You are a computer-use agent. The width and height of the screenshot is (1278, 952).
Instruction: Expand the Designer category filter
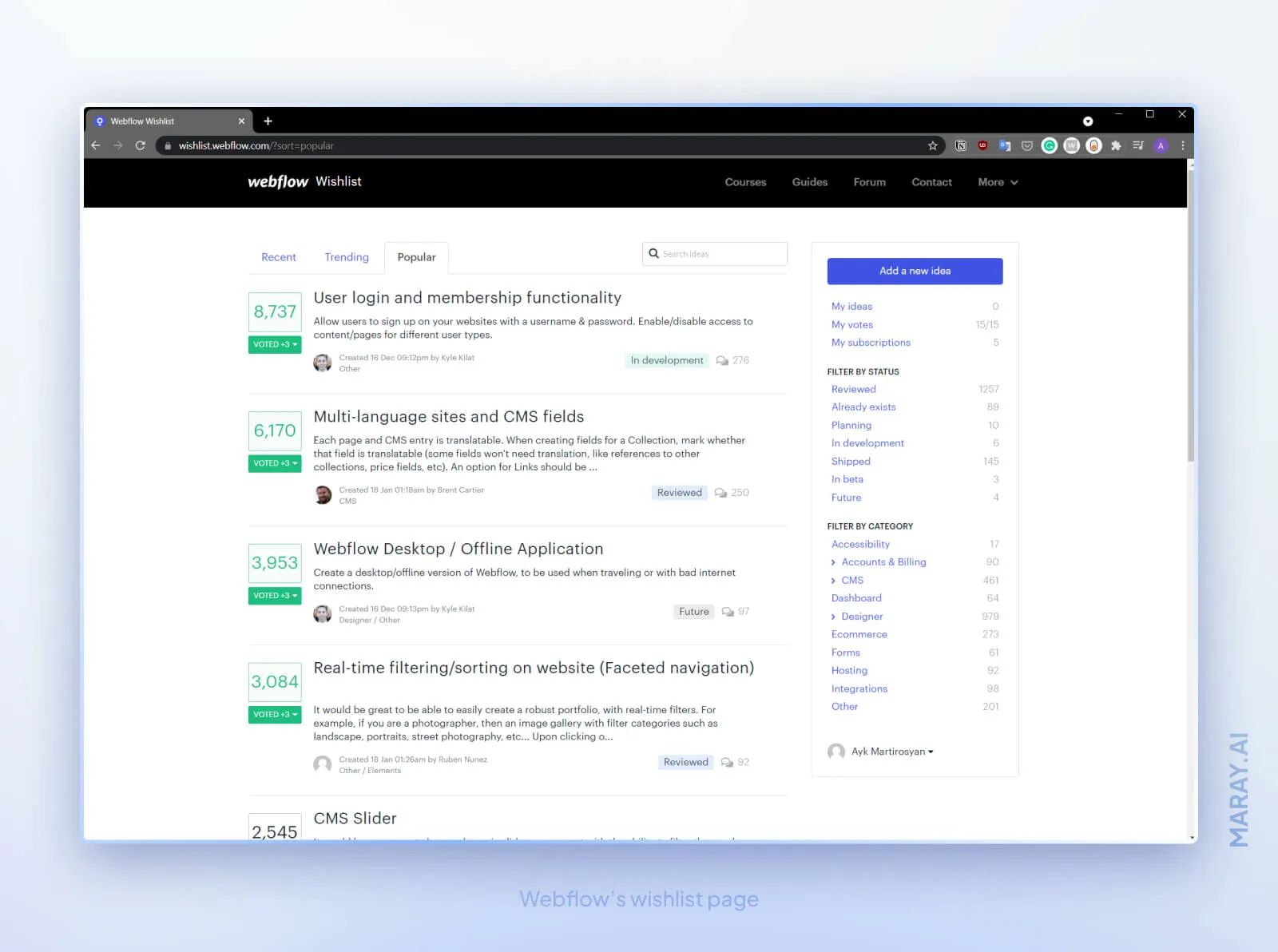[834, 616]
